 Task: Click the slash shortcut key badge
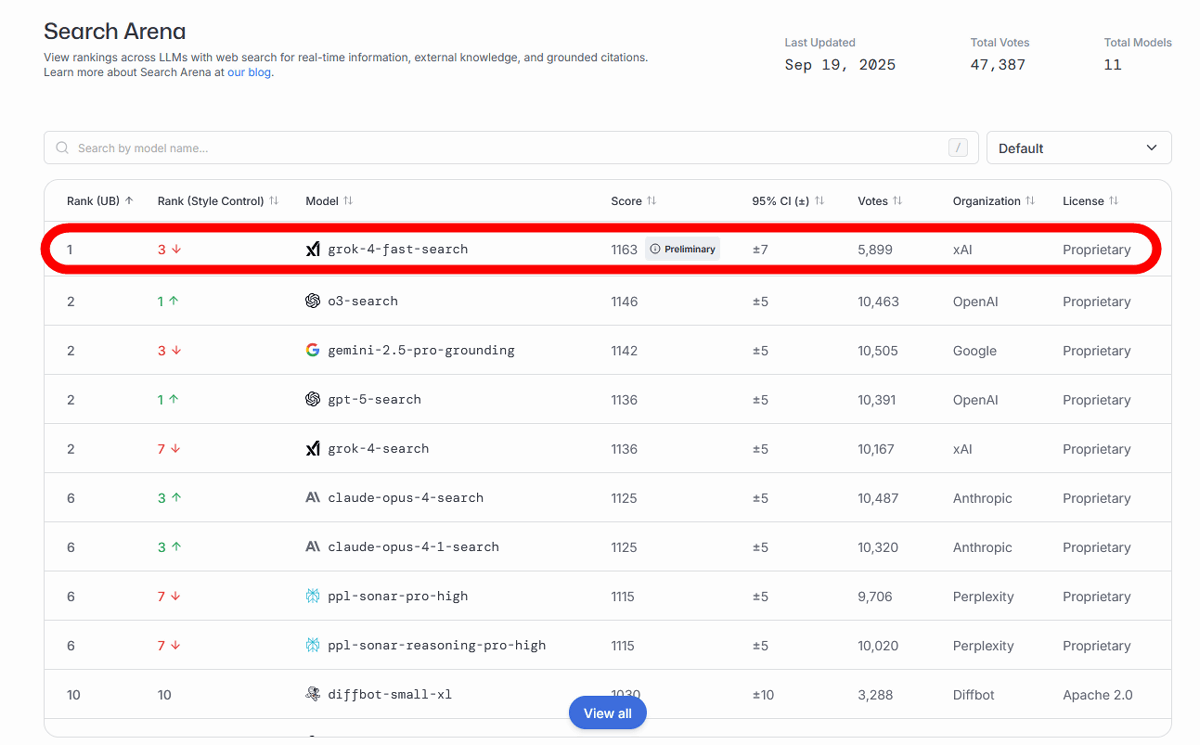click(958, 148)
